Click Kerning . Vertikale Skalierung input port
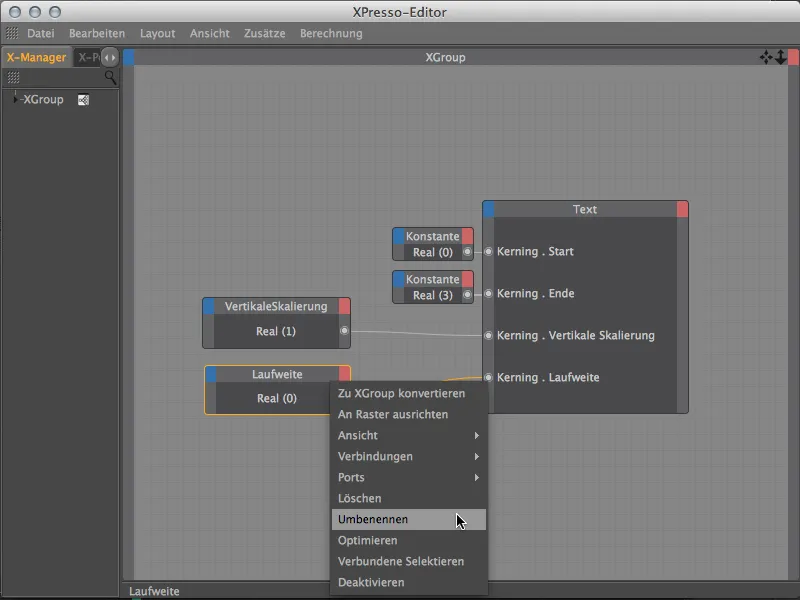The image size is (800, 600). [488, 335]
